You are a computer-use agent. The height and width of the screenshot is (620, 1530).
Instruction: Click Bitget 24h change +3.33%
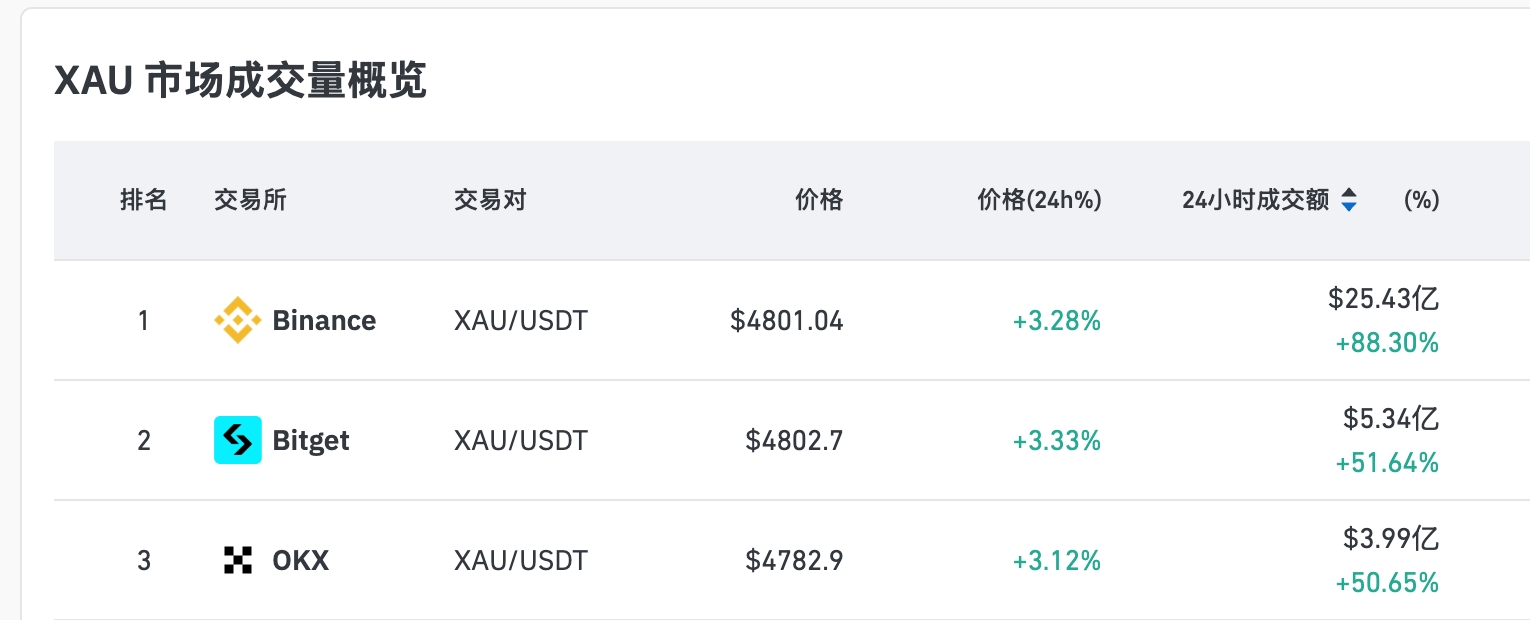[1056, 440]
